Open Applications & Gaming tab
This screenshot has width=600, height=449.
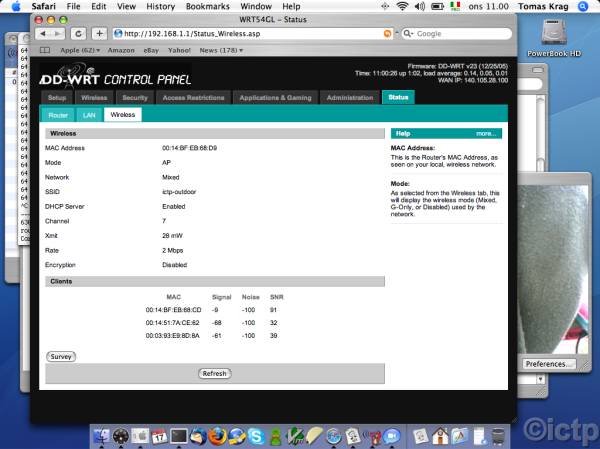point(275,98)
